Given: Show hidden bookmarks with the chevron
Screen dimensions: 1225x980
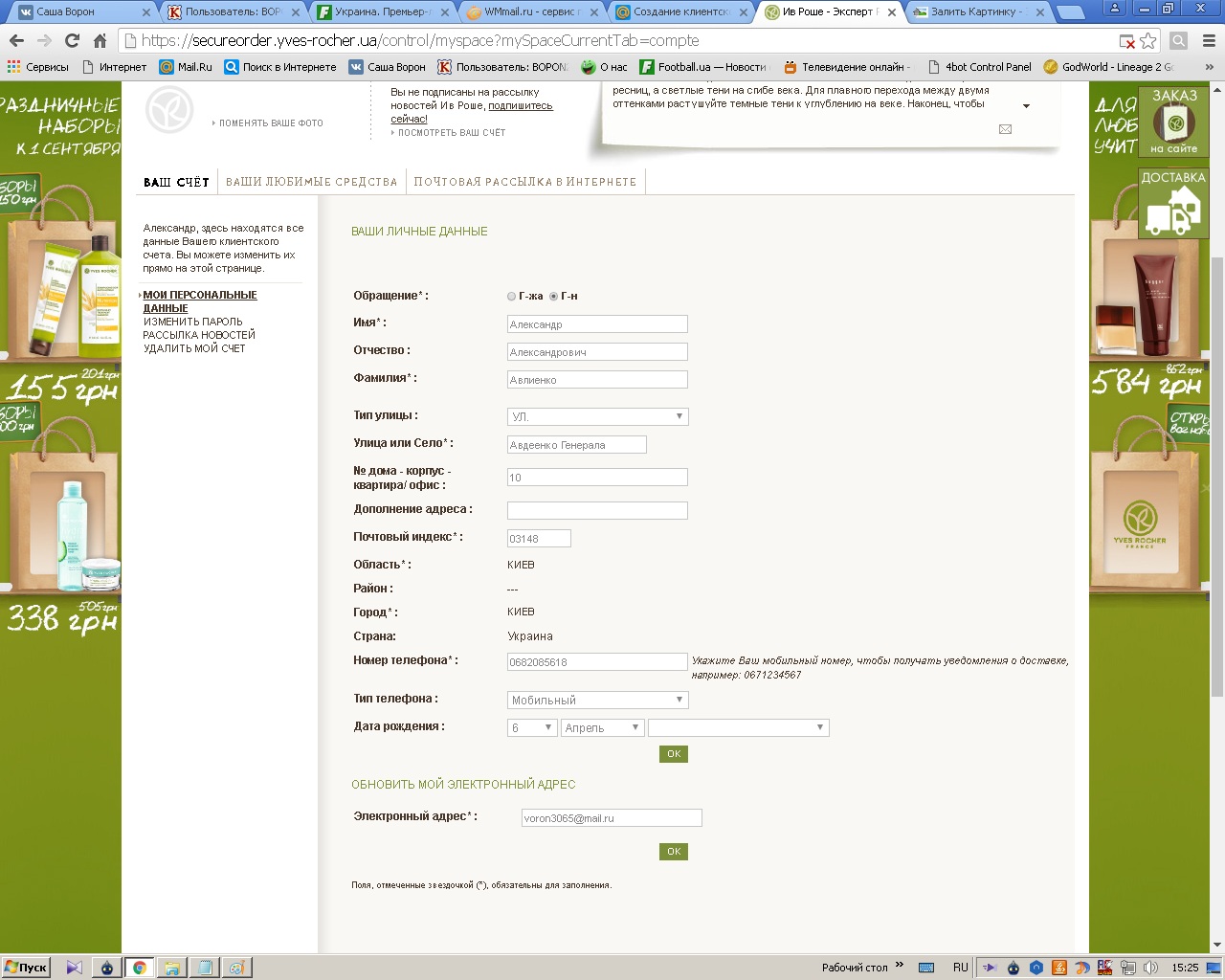Looking at the screenshot, I should [1209, 67].
